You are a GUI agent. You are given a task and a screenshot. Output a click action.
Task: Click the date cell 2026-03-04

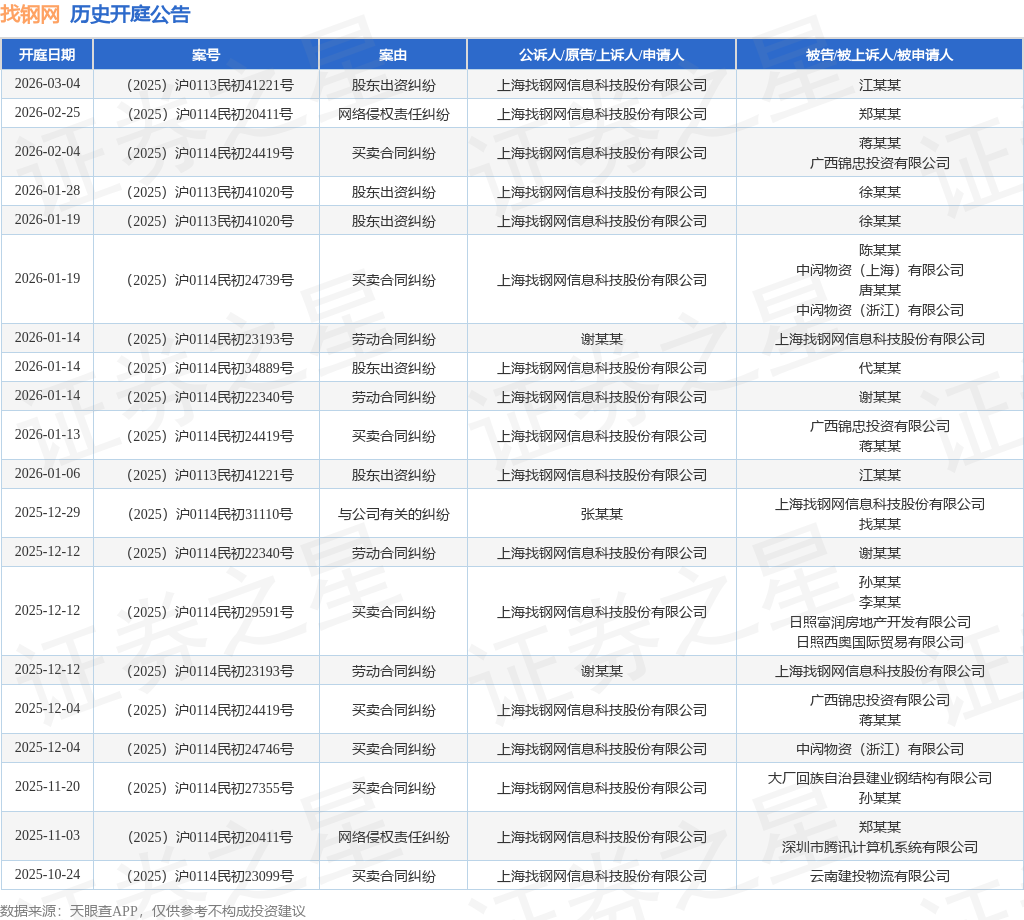pyautogui.click(x=47, y=84)
